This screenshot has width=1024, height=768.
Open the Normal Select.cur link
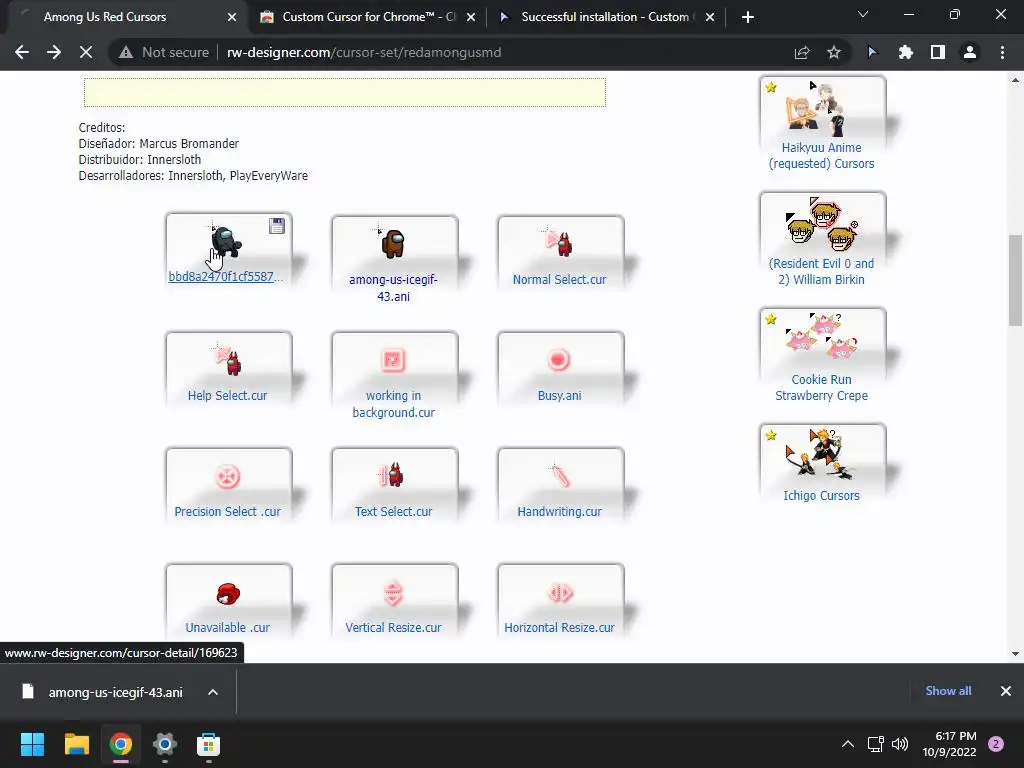(x=559, y=280)
